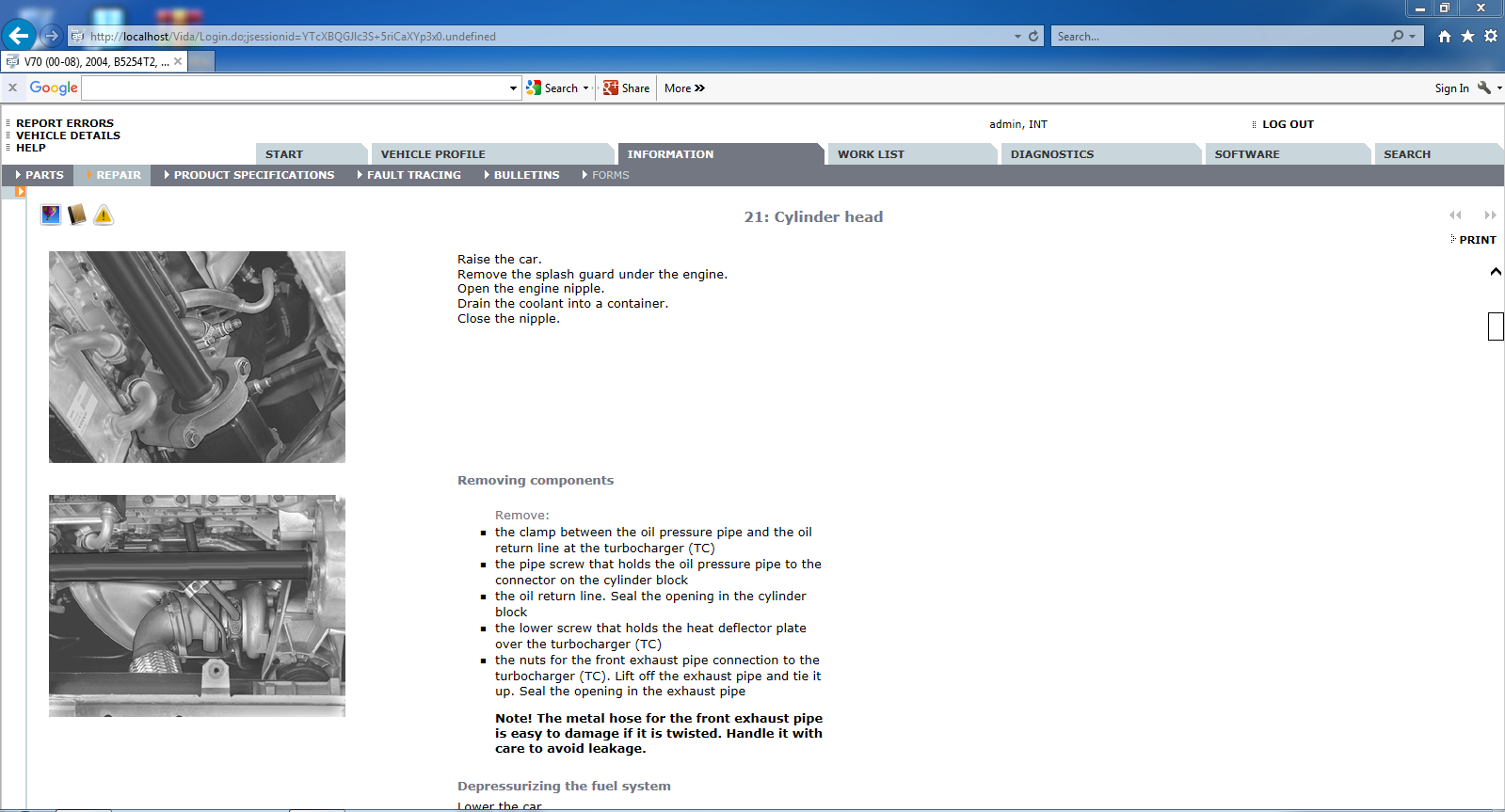Click the turbocharger photo thumbnail
Viewport: 1505px width, 812px height.
197,606
